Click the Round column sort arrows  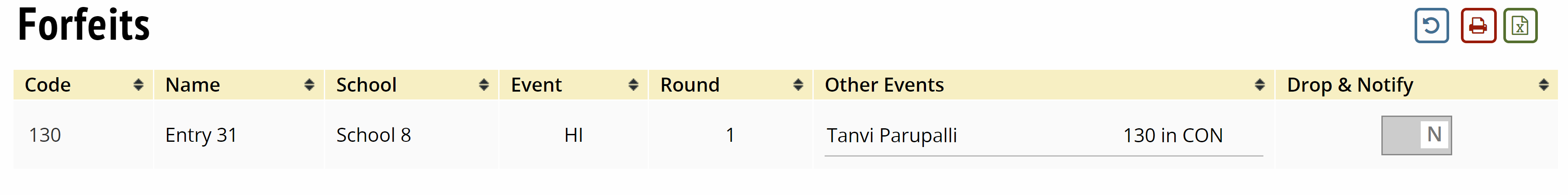pyautogui.click(x=798, y=85)
